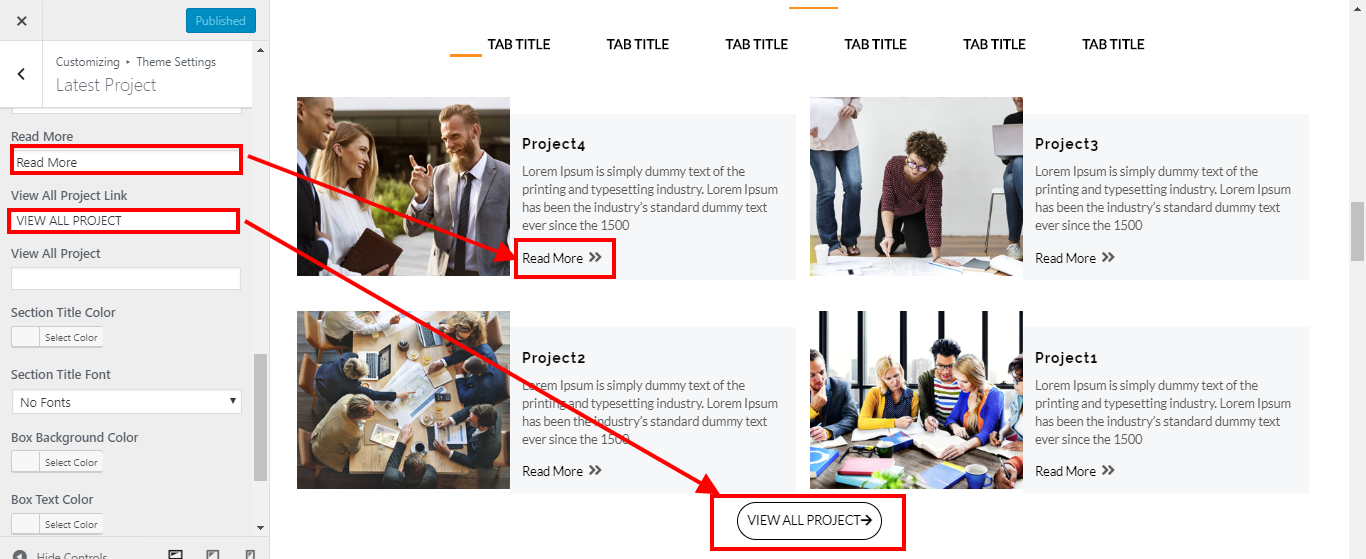Click the Published button
Screen dimensions: 1366x559
pos(221,20)
